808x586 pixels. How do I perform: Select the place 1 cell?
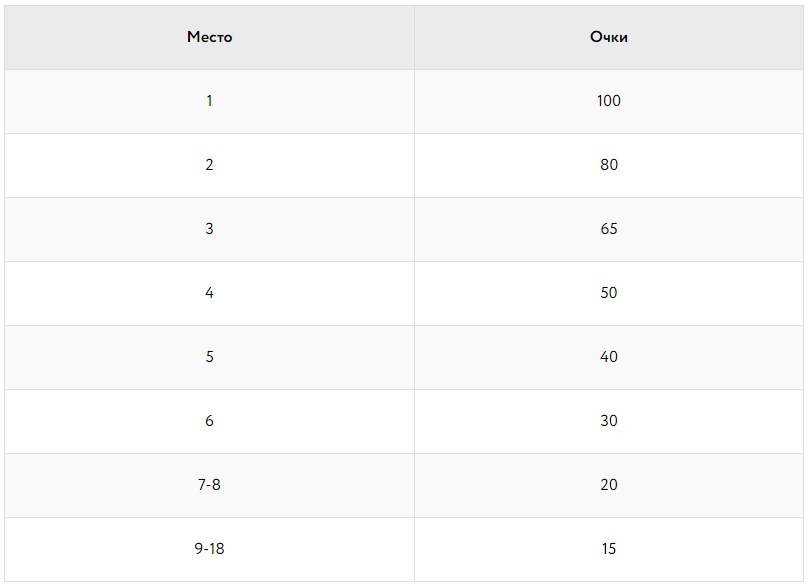209,101
